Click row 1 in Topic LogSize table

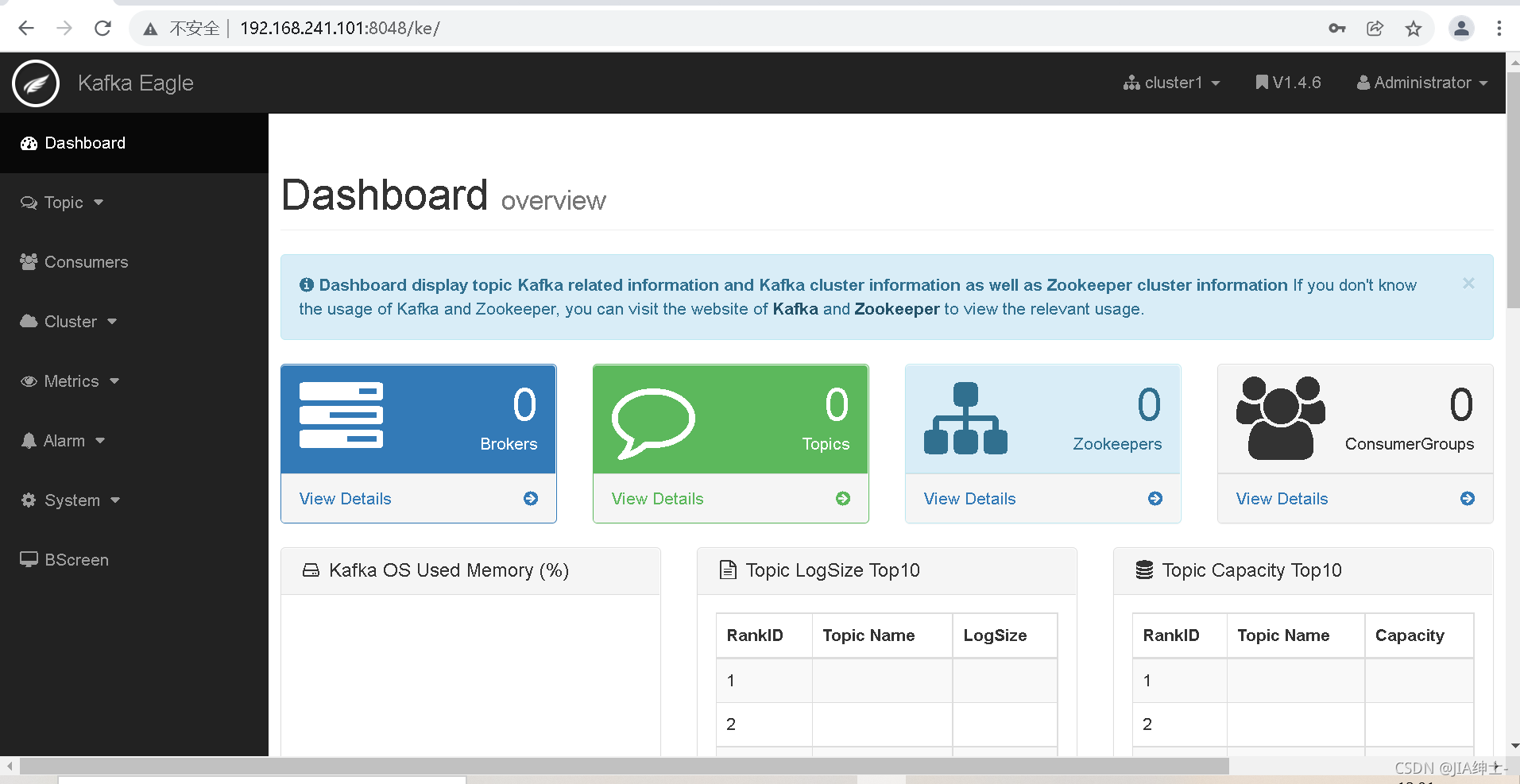[x=887, y=681]
